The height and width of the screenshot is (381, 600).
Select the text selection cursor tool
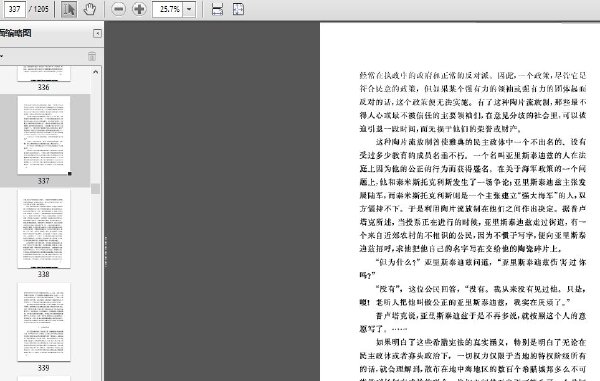pos(69,9)
